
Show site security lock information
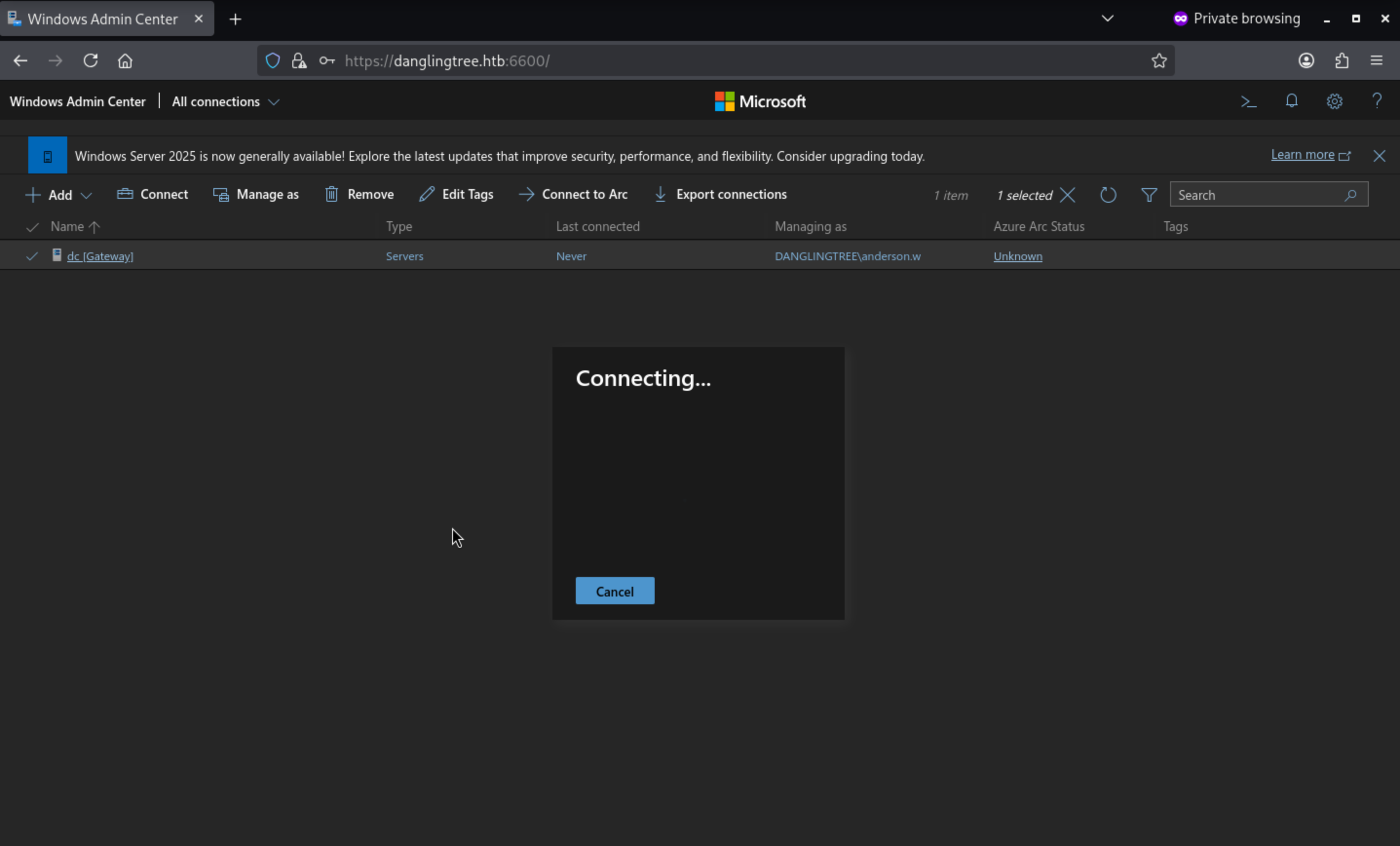click(299, 61)
